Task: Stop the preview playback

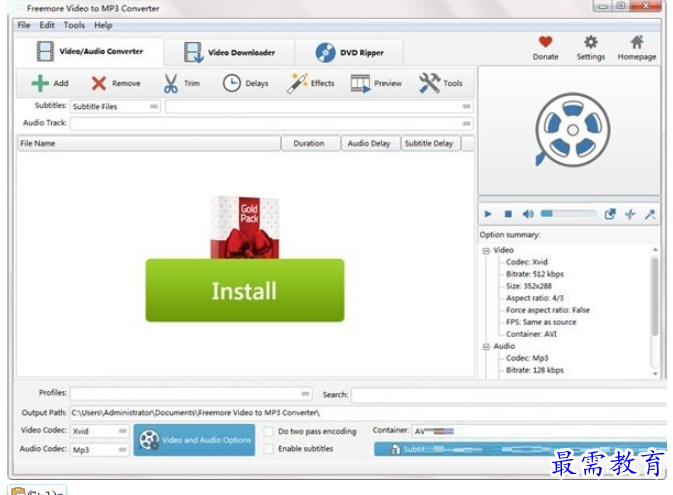Action: pyautogui.click(x=508, y=214)
